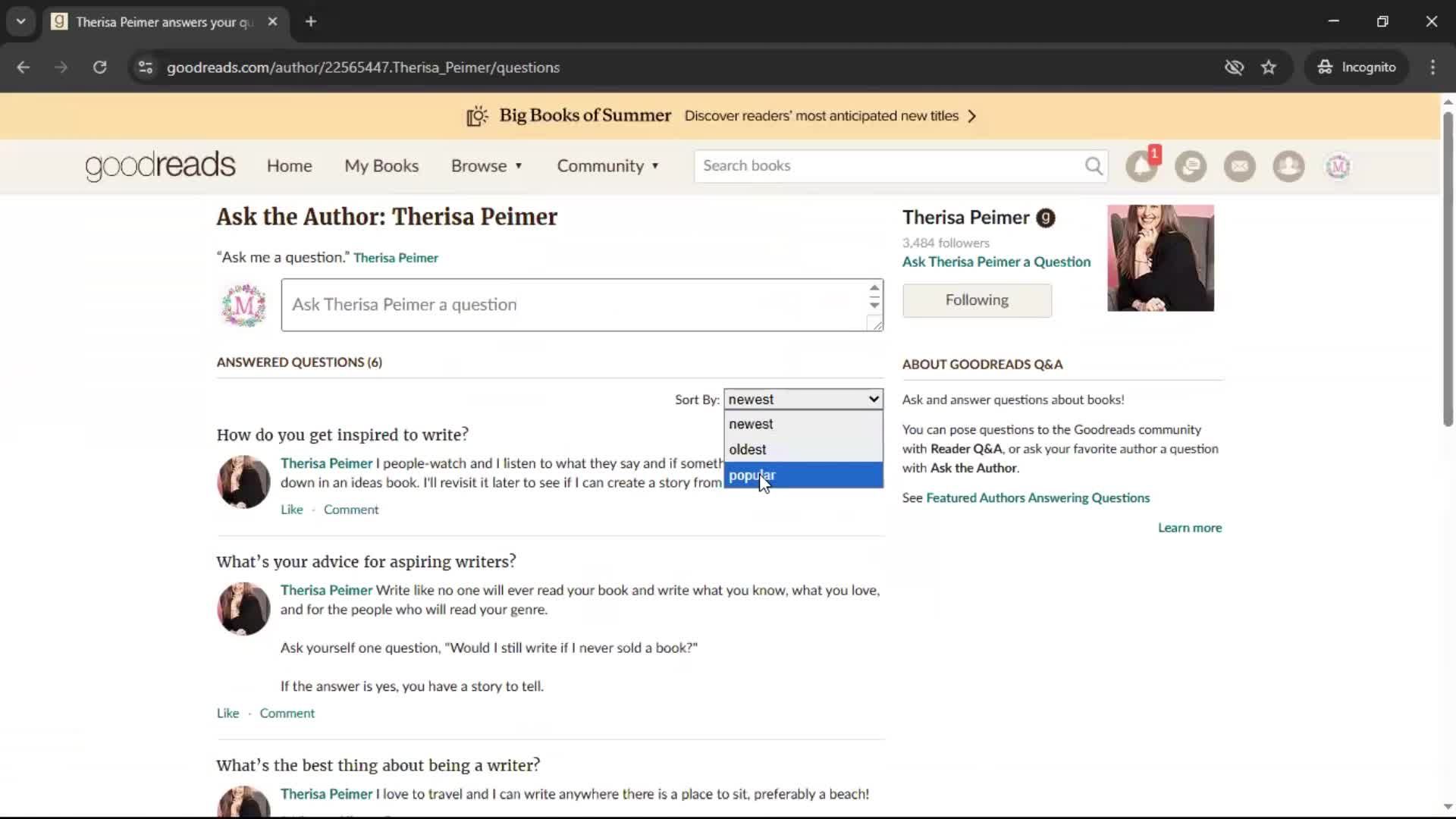Open the Ask the Author link in sidebar
The image size is (1456, 819).
(x=974, y=468)
